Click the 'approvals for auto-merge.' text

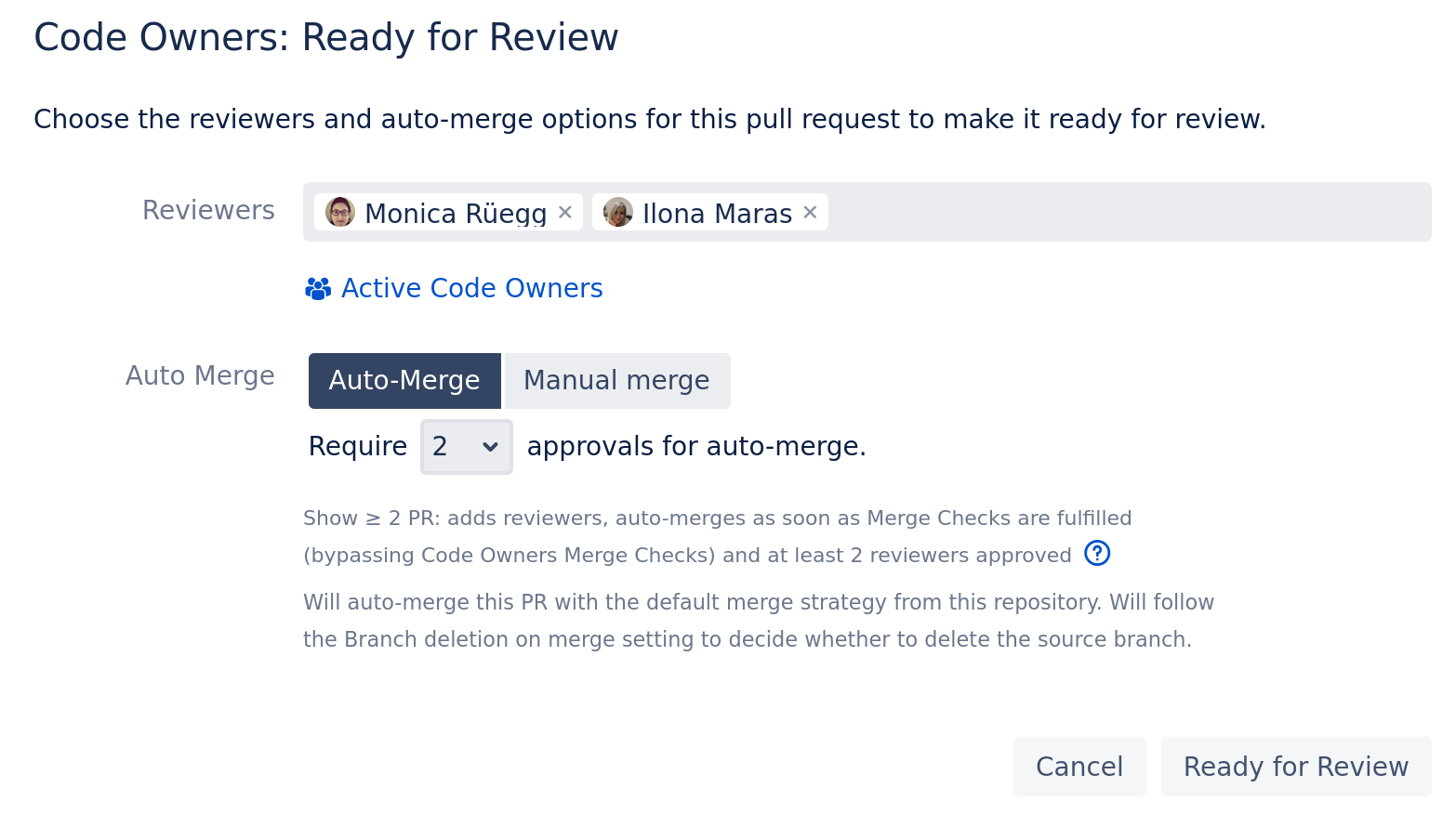[696, 447]
